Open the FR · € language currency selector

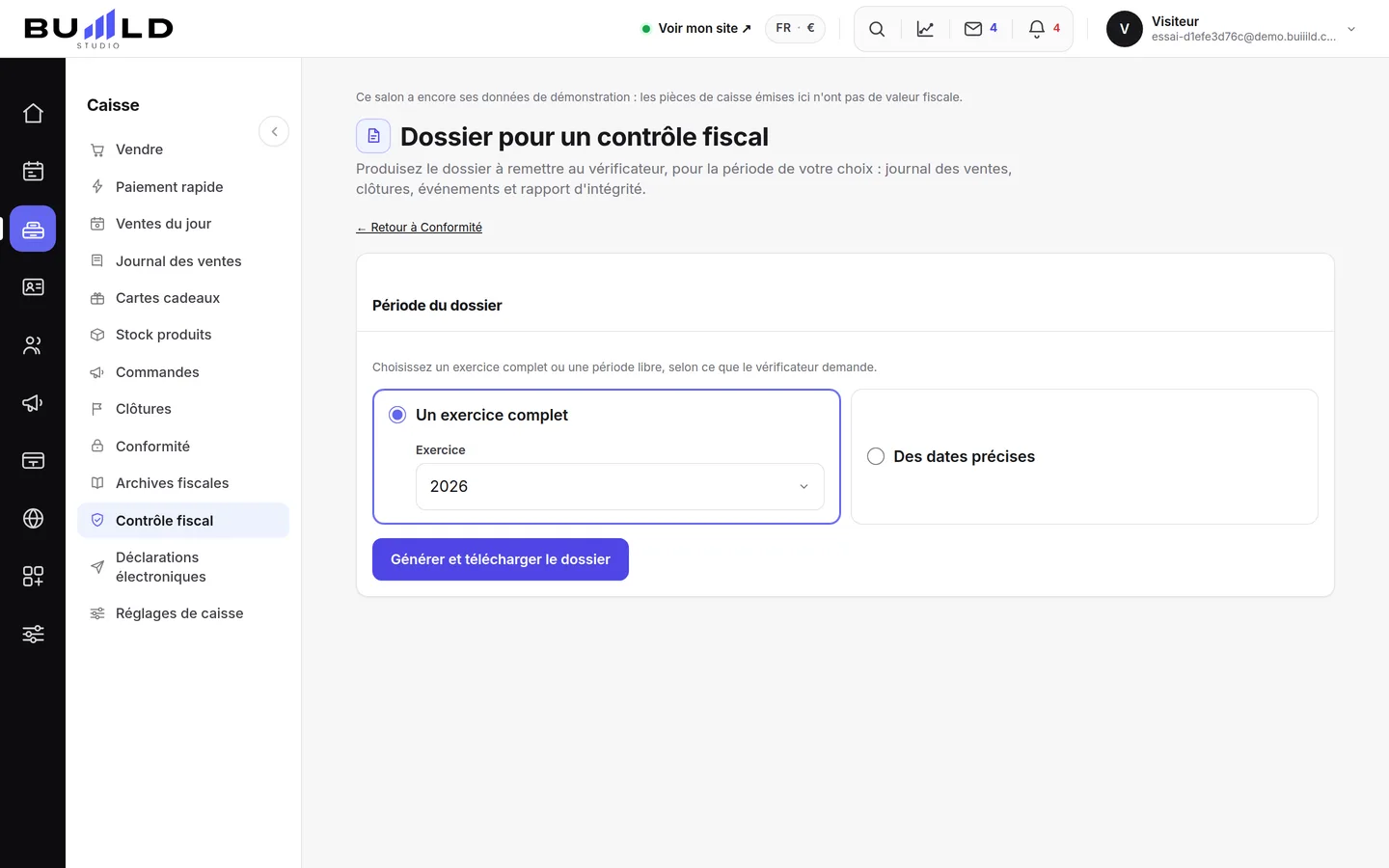point(795,28)
